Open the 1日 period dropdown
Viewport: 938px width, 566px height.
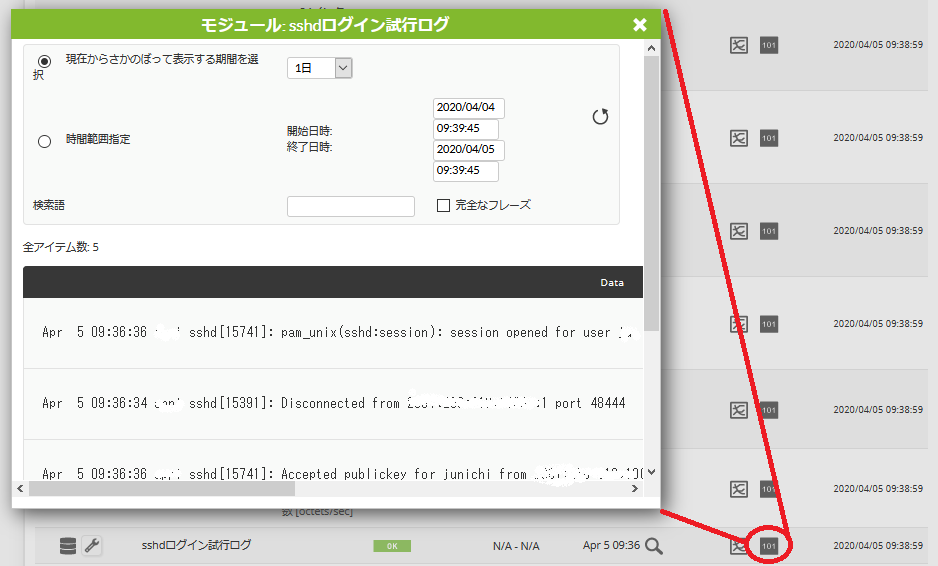[x=319, y=68]
